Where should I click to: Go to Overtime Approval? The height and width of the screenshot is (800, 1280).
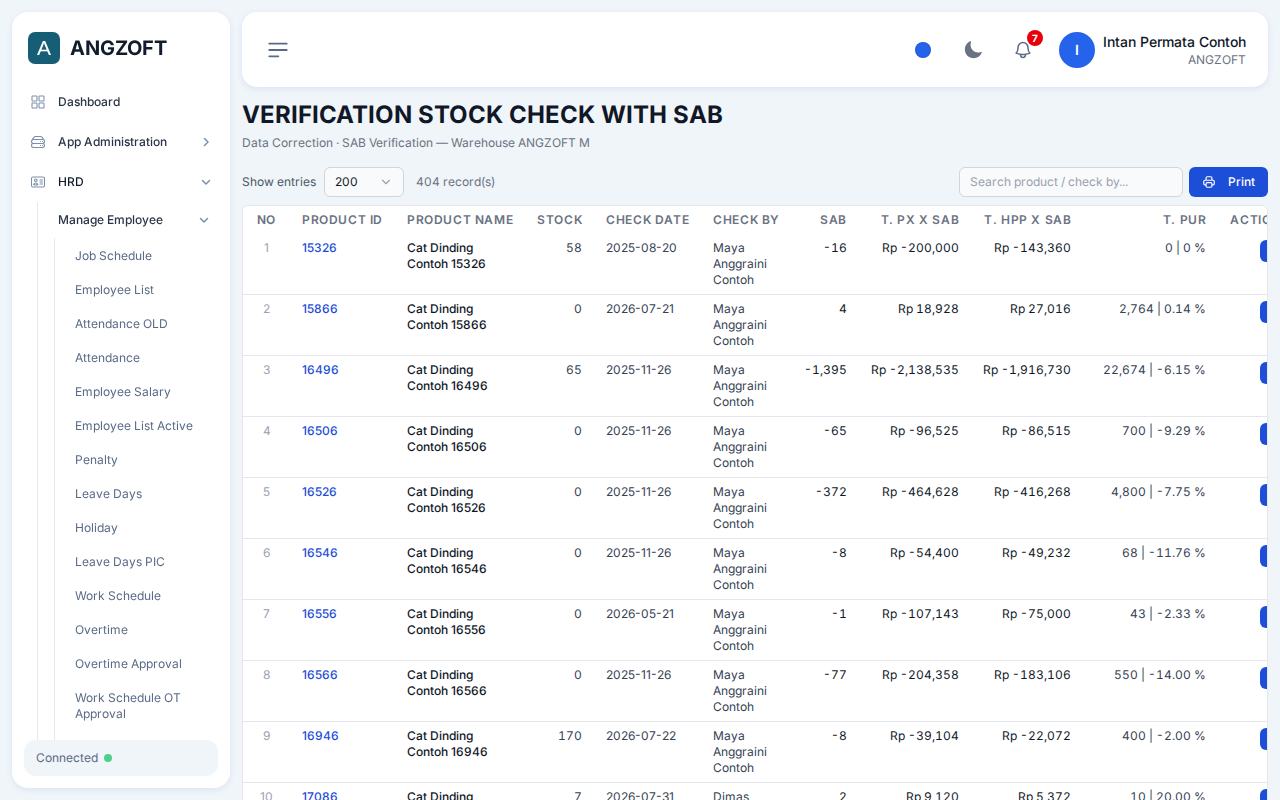point(128,664)
